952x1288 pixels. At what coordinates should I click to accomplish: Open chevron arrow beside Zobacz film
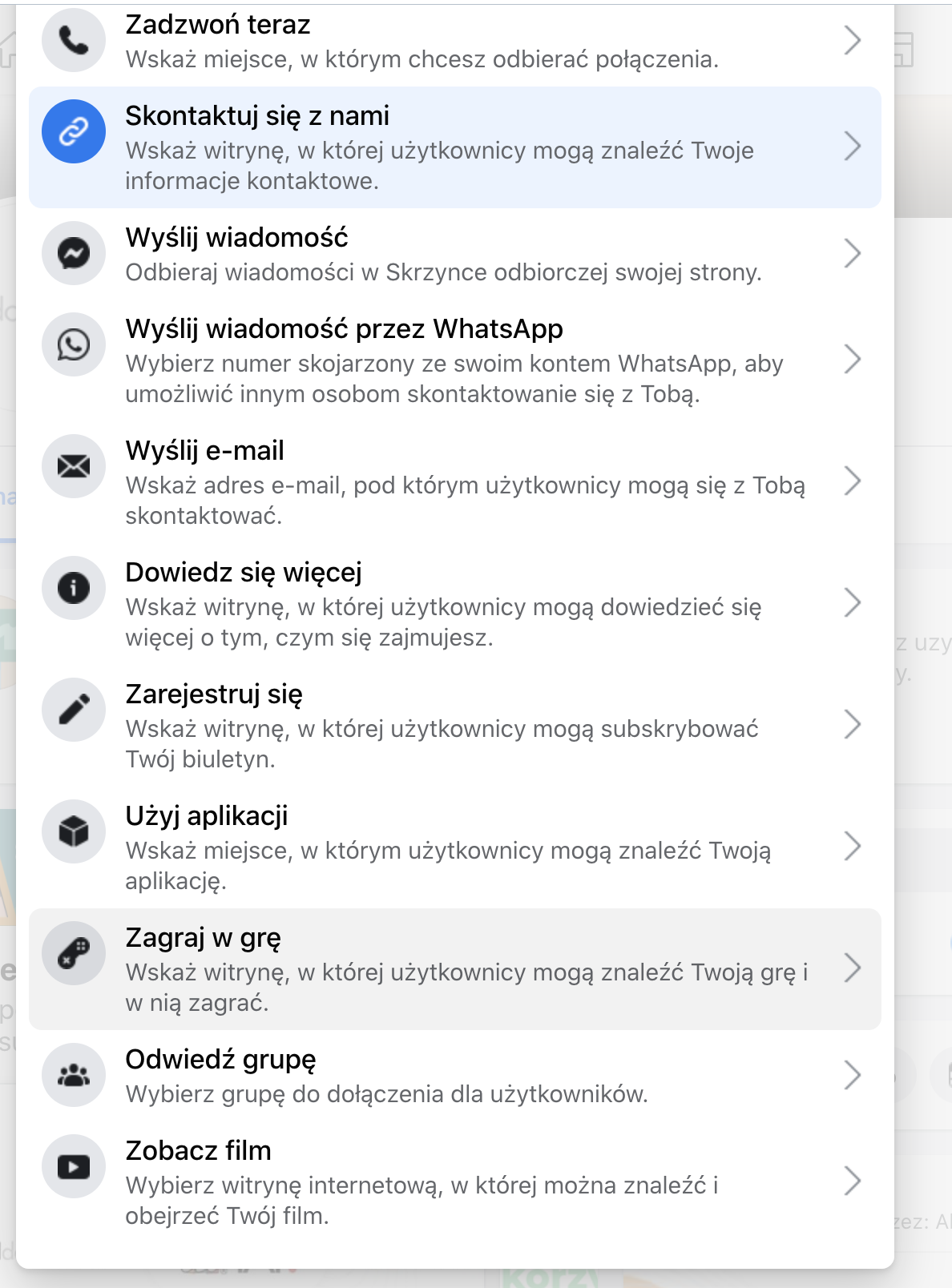coord(853,1181)
